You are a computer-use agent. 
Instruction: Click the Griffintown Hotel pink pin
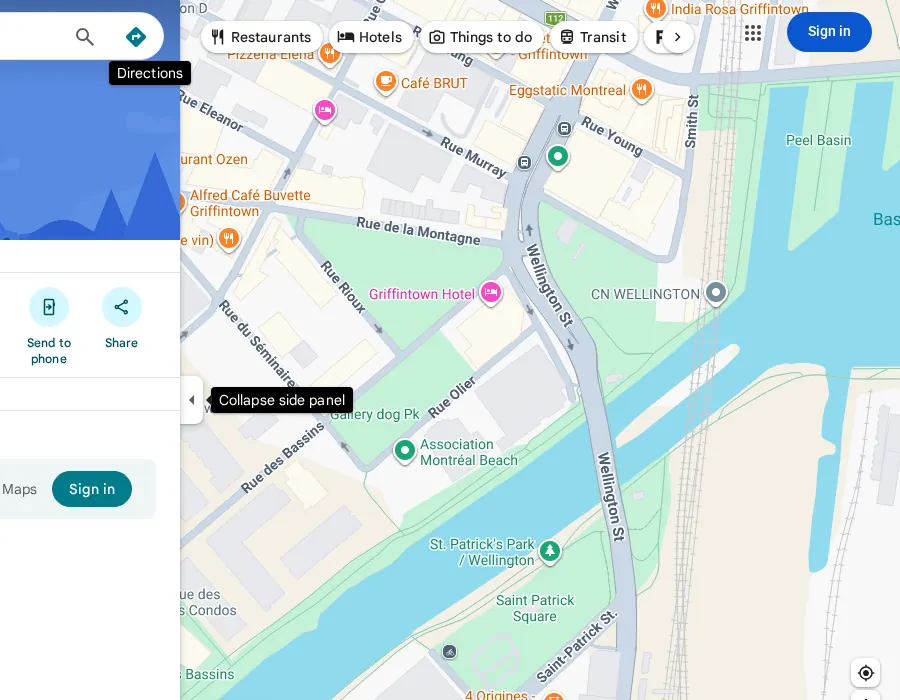click(491, 293)
